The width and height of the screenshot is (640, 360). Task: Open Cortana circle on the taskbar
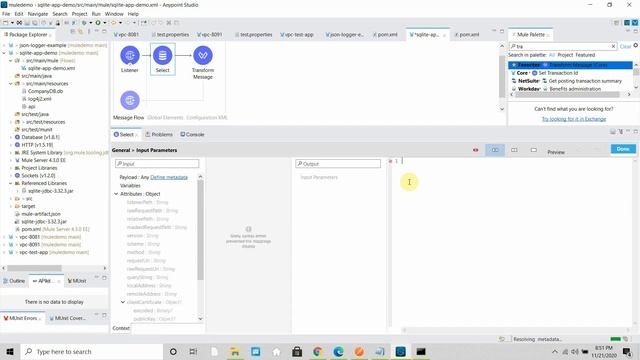click(x=173, y=351)
